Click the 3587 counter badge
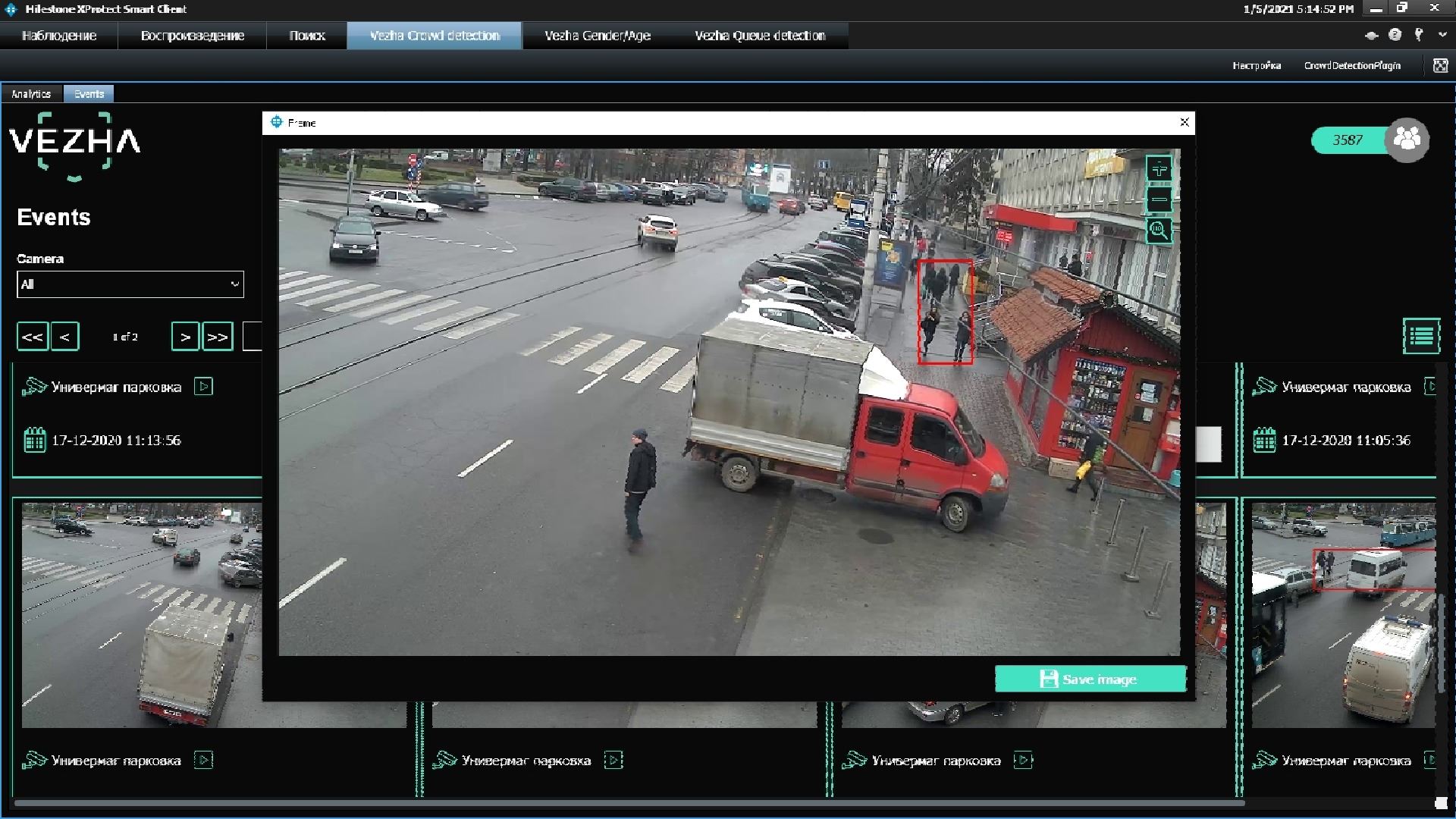Screen dimensions: 1456x819 [x=1348, y=140]
